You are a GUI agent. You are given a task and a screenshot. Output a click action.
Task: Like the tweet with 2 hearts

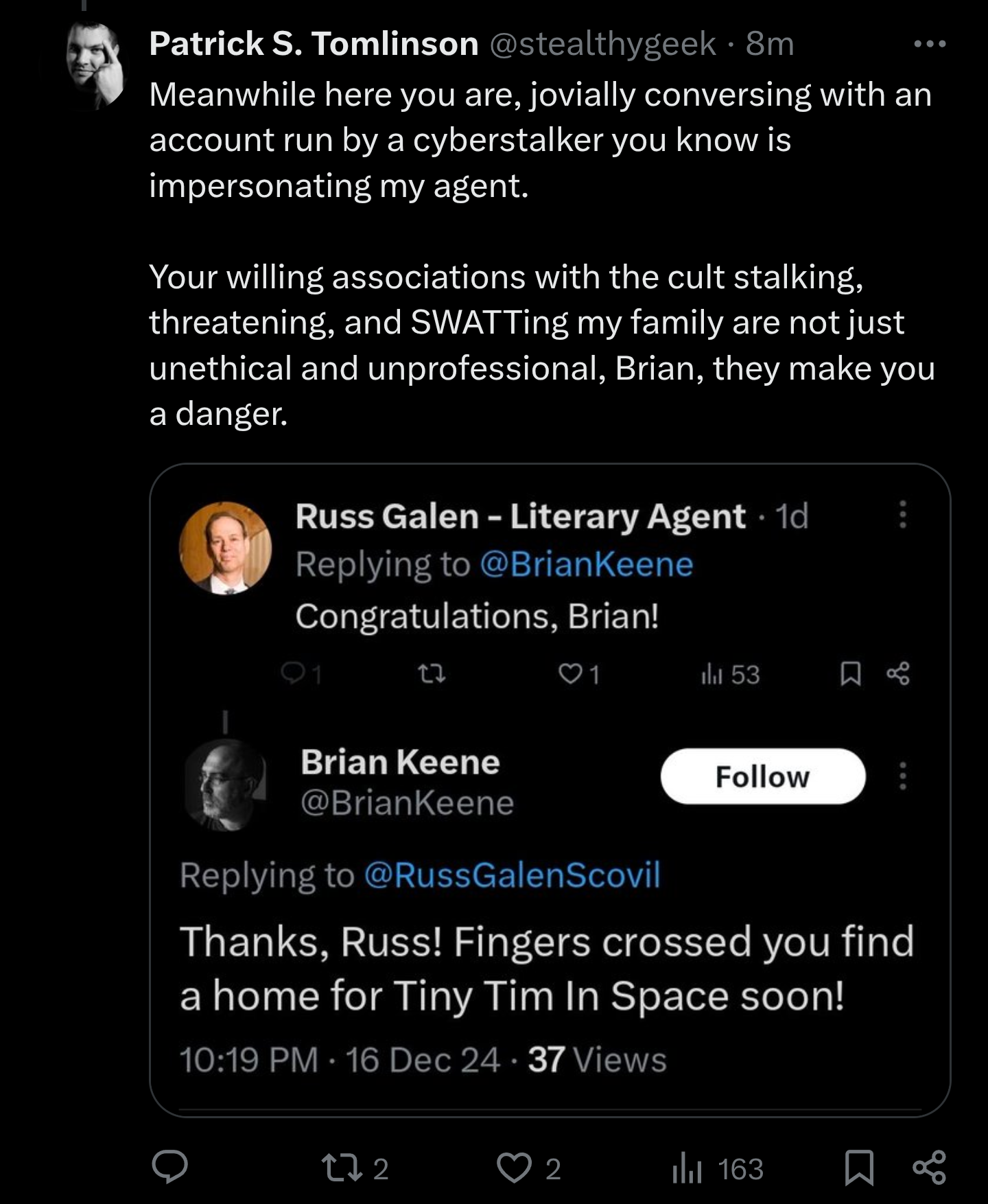pos(528,1168)
